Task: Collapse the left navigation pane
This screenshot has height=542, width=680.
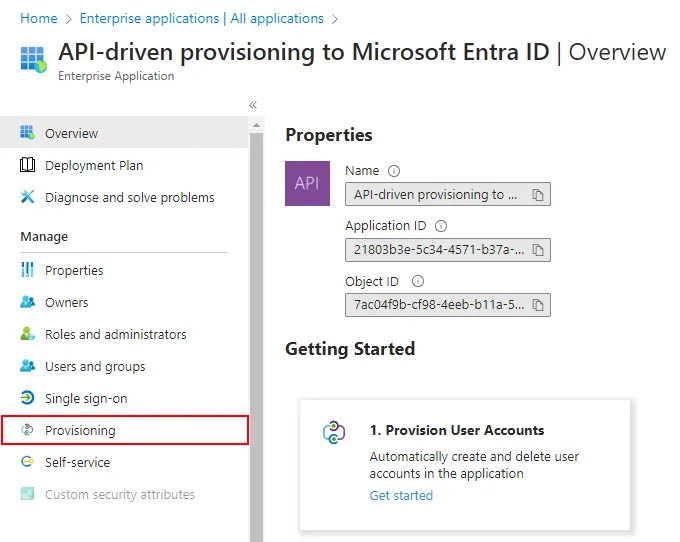Action: coord(253,105)
